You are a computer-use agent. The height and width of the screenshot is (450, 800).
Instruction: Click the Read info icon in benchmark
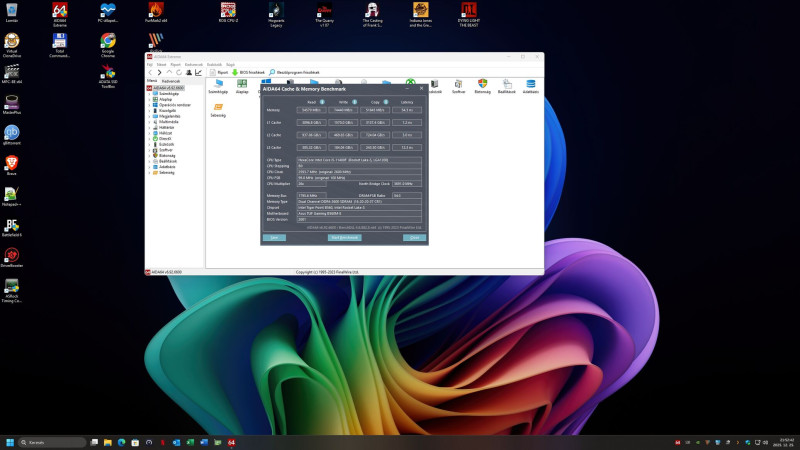point(323,102)
